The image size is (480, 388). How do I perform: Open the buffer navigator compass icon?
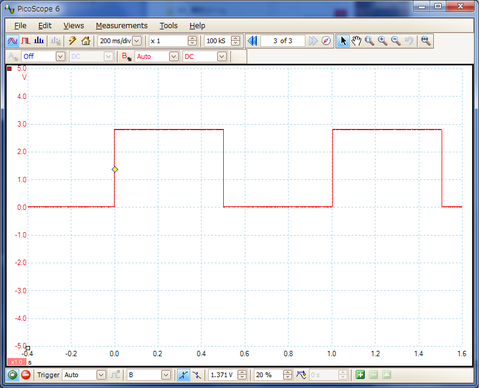326,41
